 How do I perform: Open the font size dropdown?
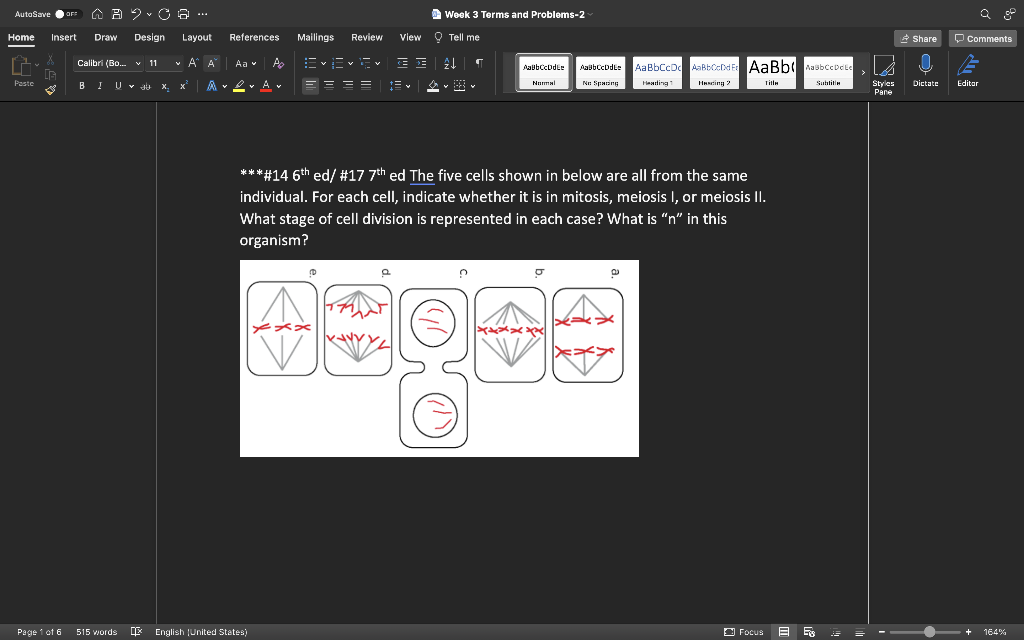(164, 63)
